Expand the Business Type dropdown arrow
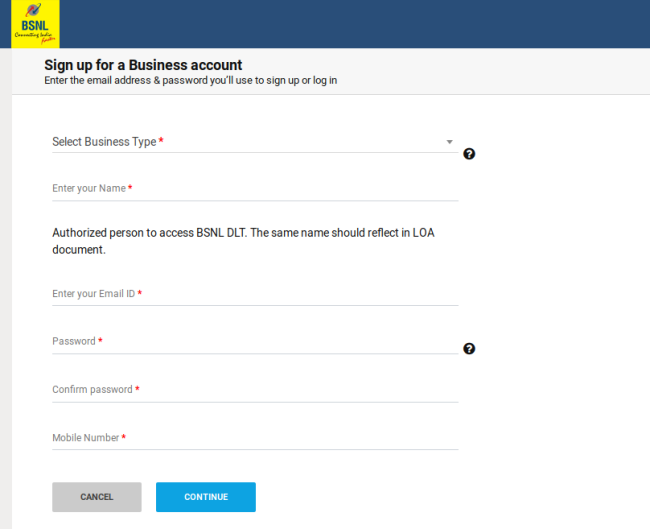This screenshot has height=529, width=650. click(x=449, y=142)
